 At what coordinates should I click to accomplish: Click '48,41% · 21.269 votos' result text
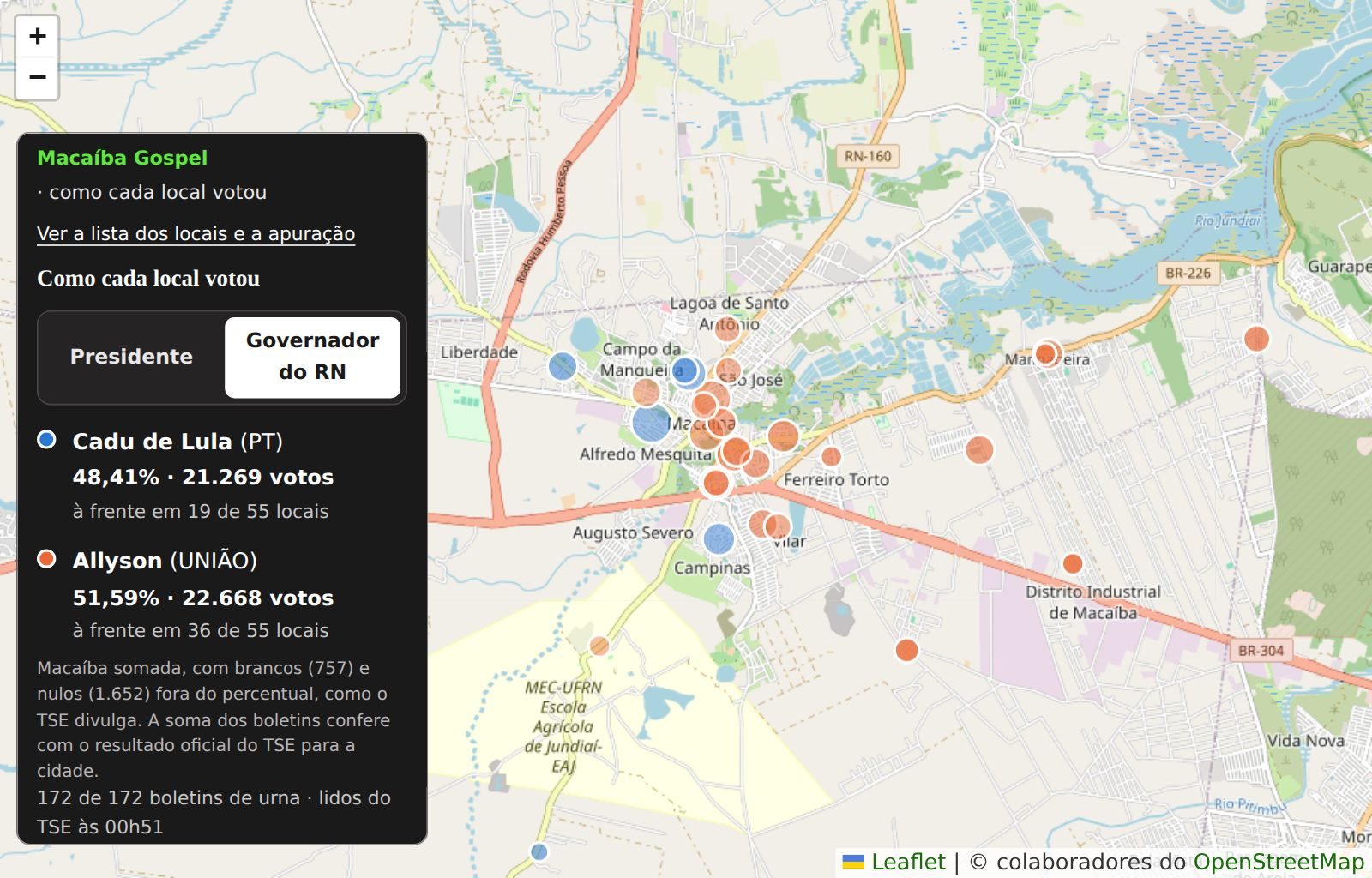tap(203, 478)
